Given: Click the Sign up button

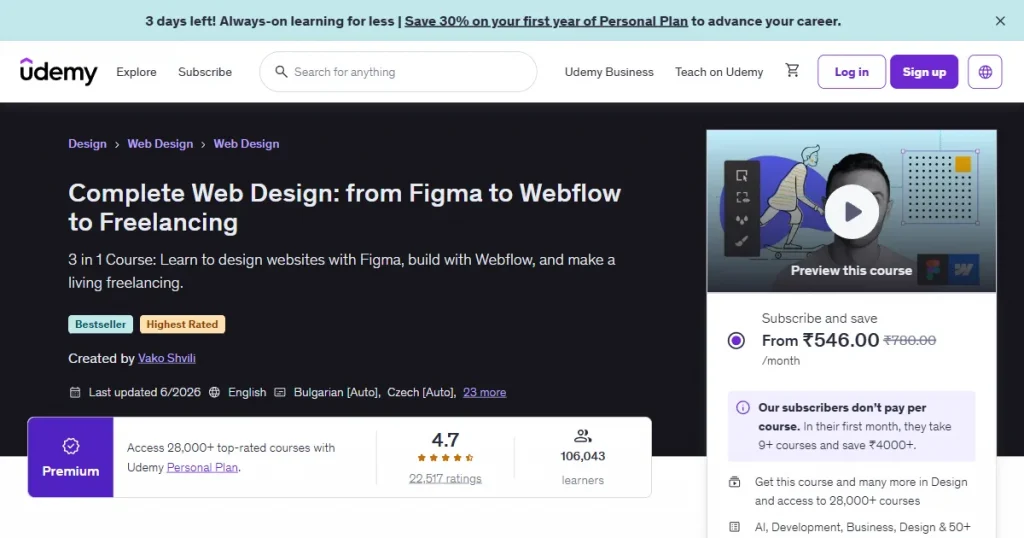Looking at the screenshot, I should point(924,72).
